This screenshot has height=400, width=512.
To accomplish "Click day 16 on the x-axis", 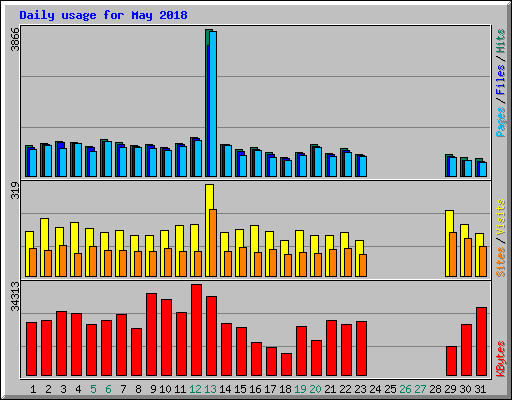I will click(x=255, y=389).
